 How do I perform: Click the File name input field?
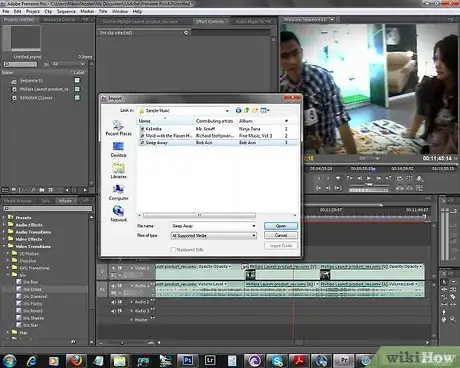[214, 226]
